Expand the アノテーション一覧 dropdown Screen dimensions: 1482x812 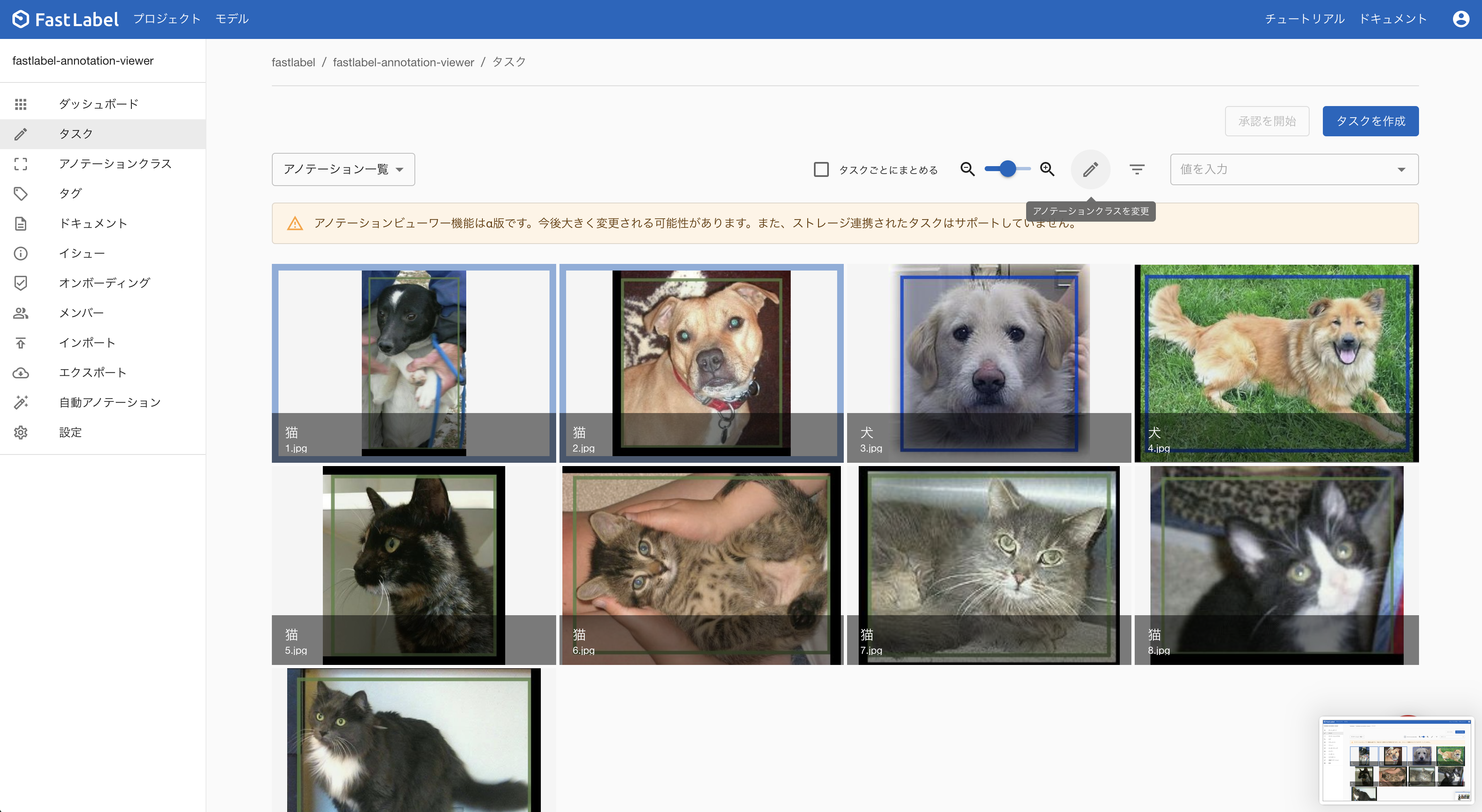(x=343, y=169)
